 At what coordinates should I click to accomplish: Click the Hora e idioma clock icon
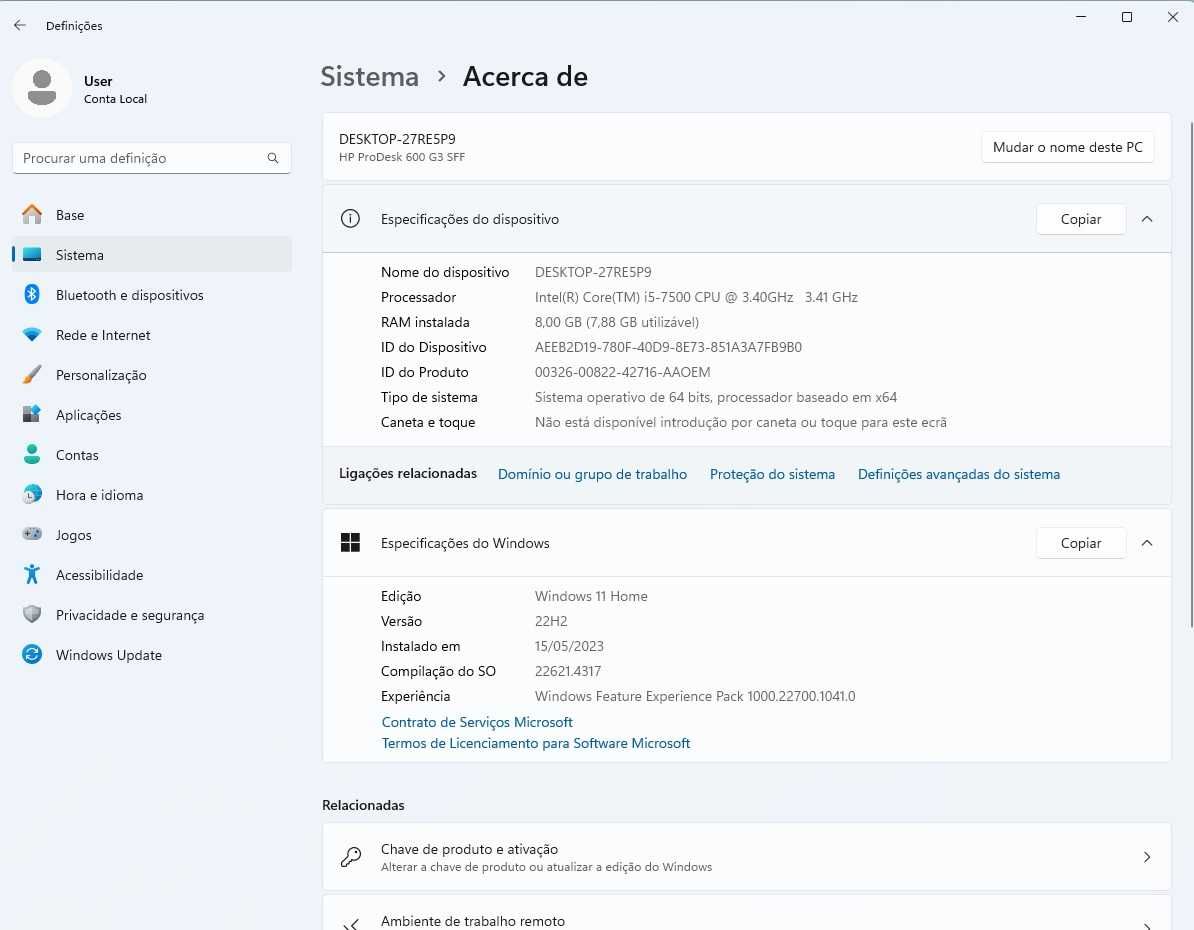(x=32, y=494)
